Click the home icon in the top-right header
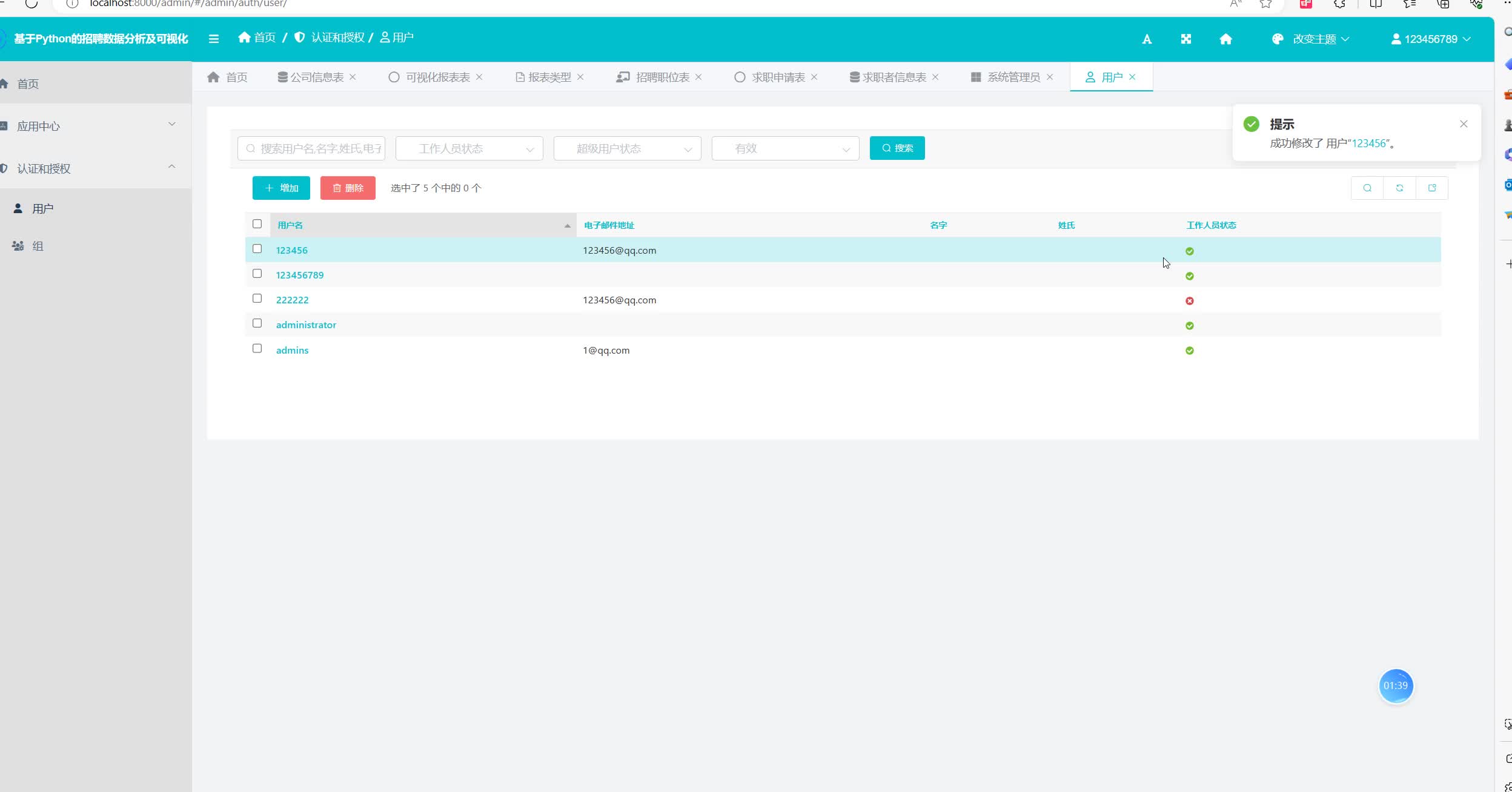Viewport: 1512px width, 792px height. pyautogui.click(x=1225, y=39)
